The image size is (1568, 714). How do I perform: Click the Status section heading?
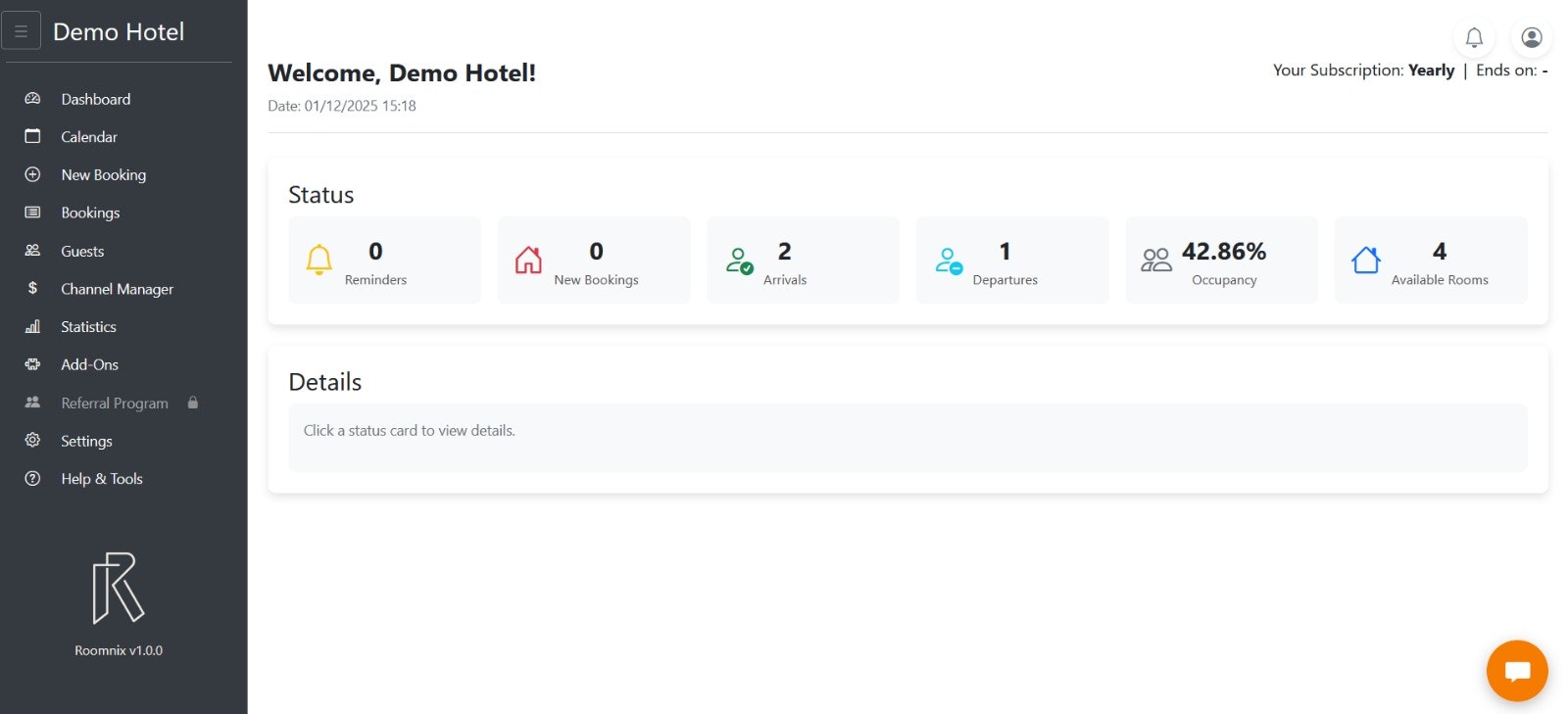[321, 195]
